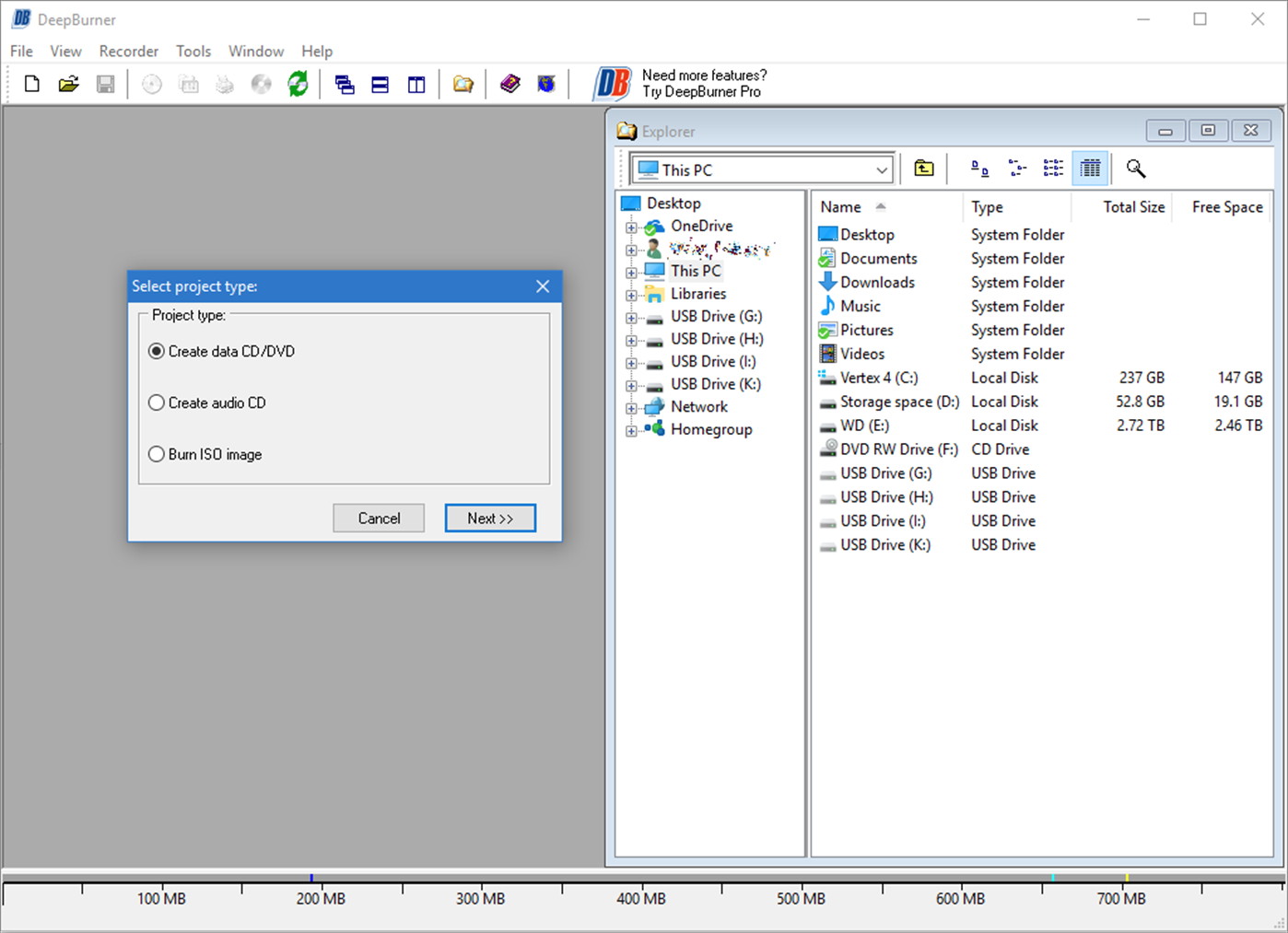Switch Explorer to details view
1288x933 pixels.
(1090, 168)
